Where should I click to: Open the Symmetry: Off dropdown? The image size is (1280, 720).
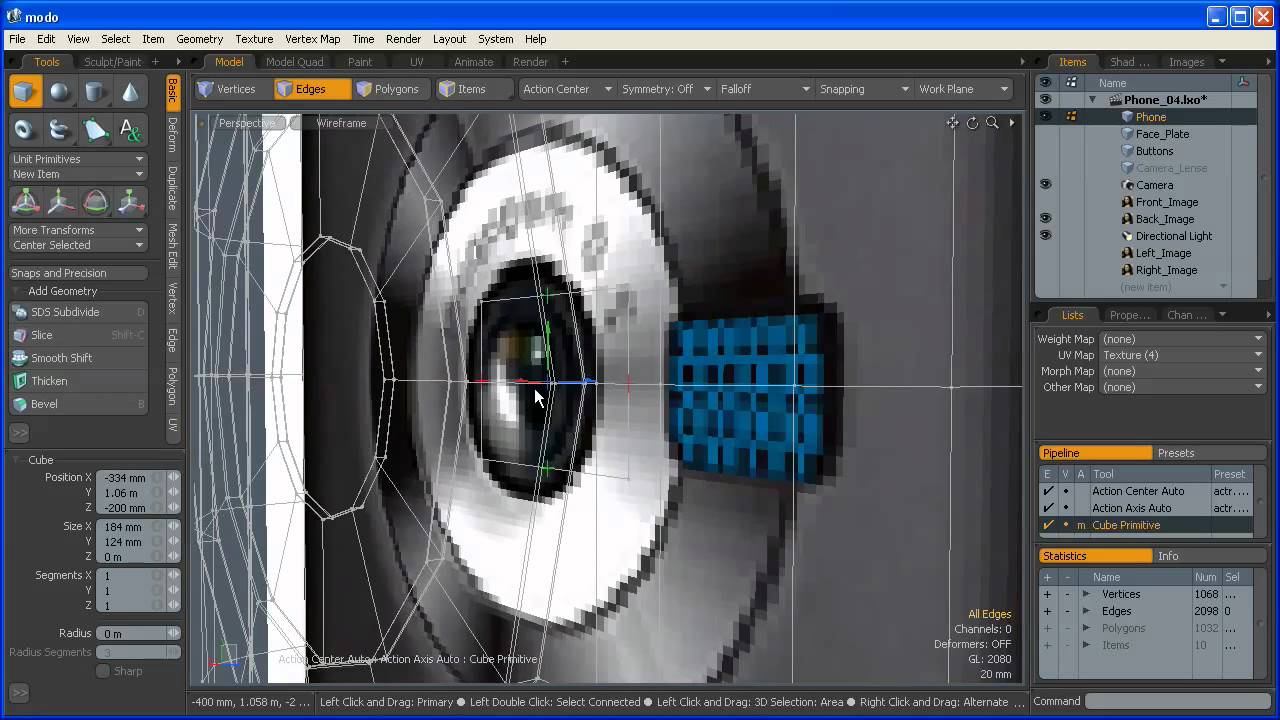(x=666, y=89)
